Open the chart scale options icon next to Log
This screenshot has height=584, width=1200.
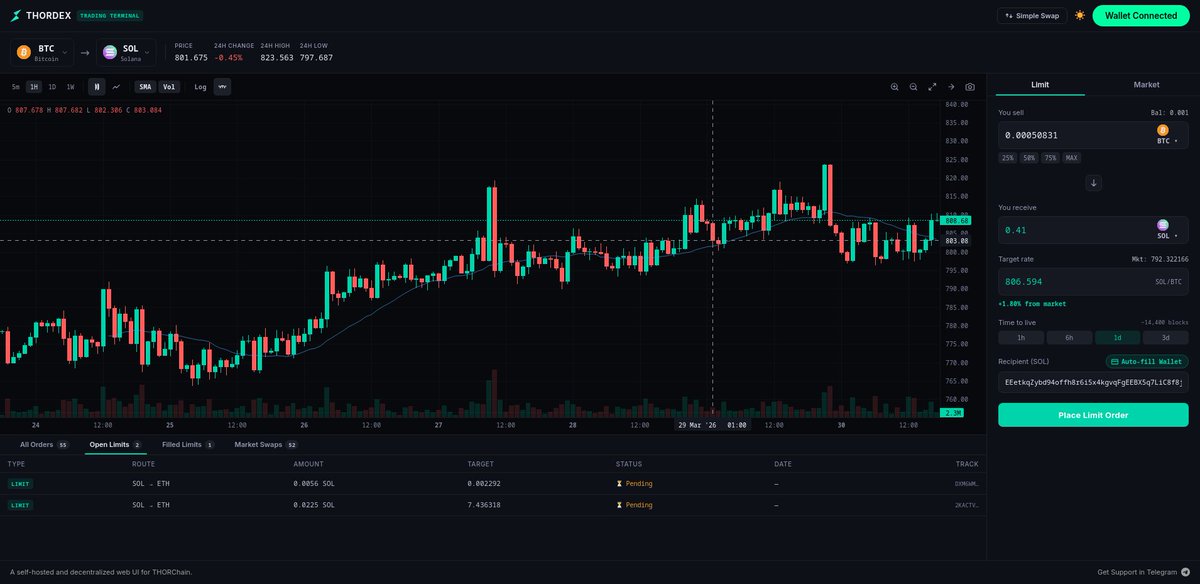coord(222,87)
